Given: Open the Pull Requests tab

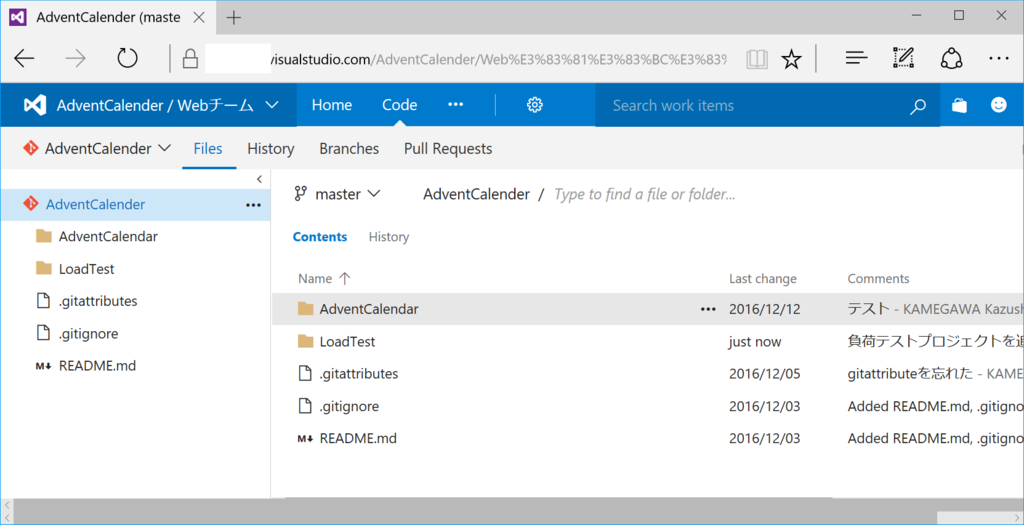Looking at the screenshot, I should point(448,149).
